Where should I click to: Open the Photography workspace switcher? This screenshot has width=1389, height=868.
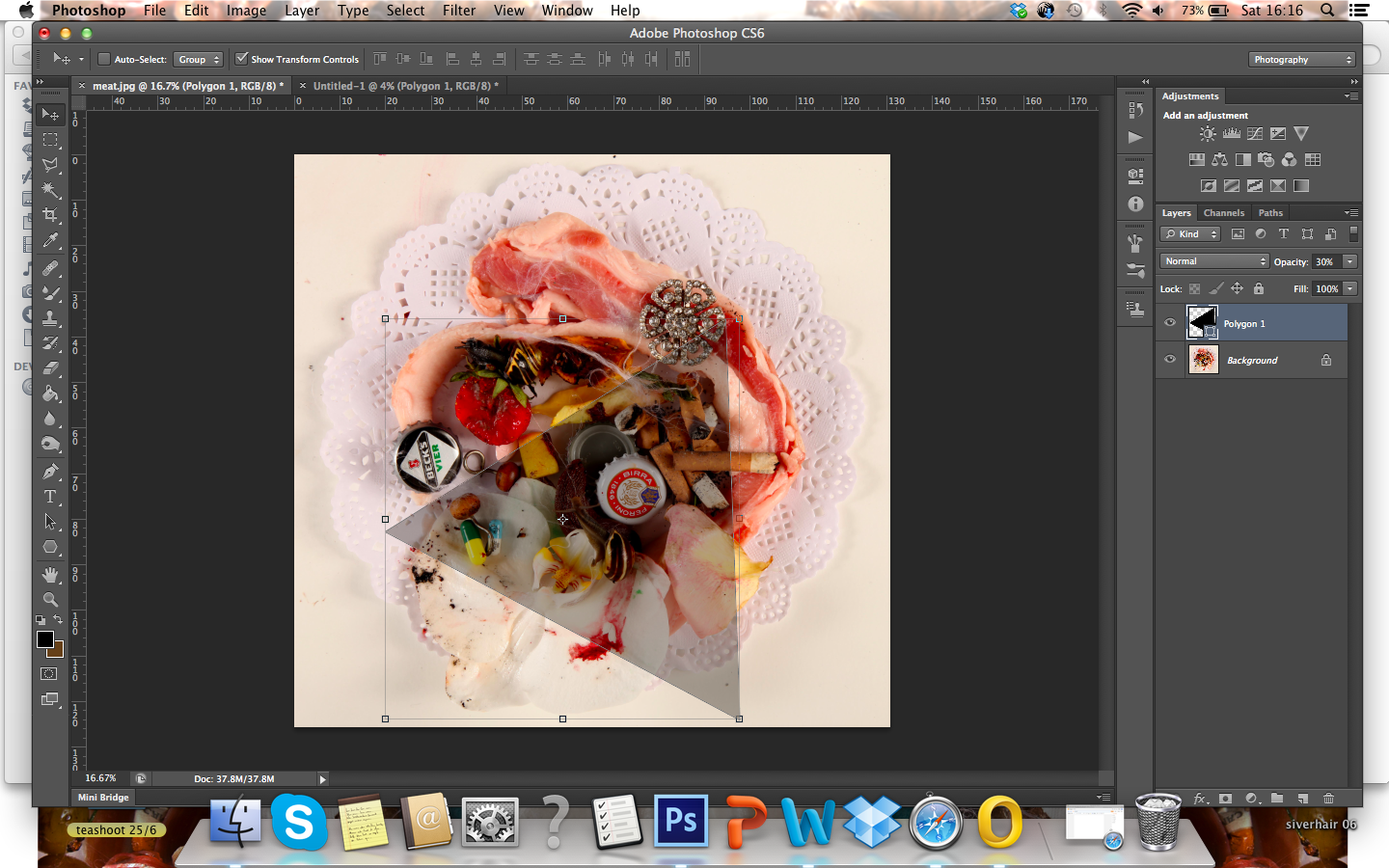[x=1301, y=59]
